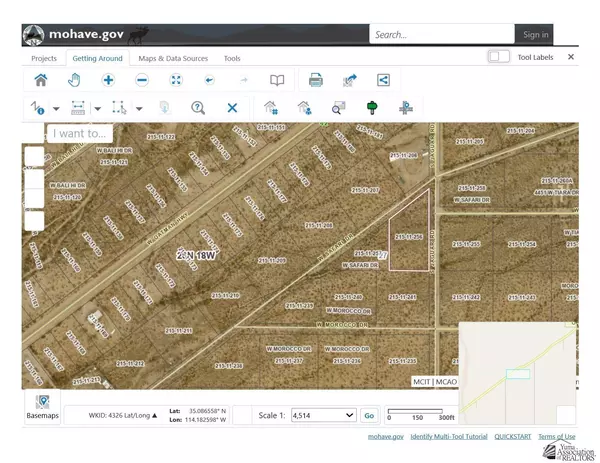Expand the identify tool dropdown arrow
The height and width of the screenshot is (463, 600).
(56, 108)
